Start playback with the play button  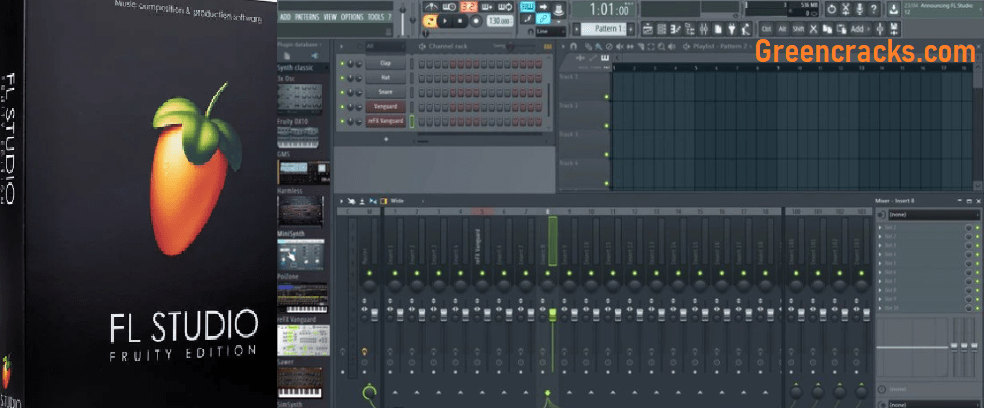click(x=445, y=21)
